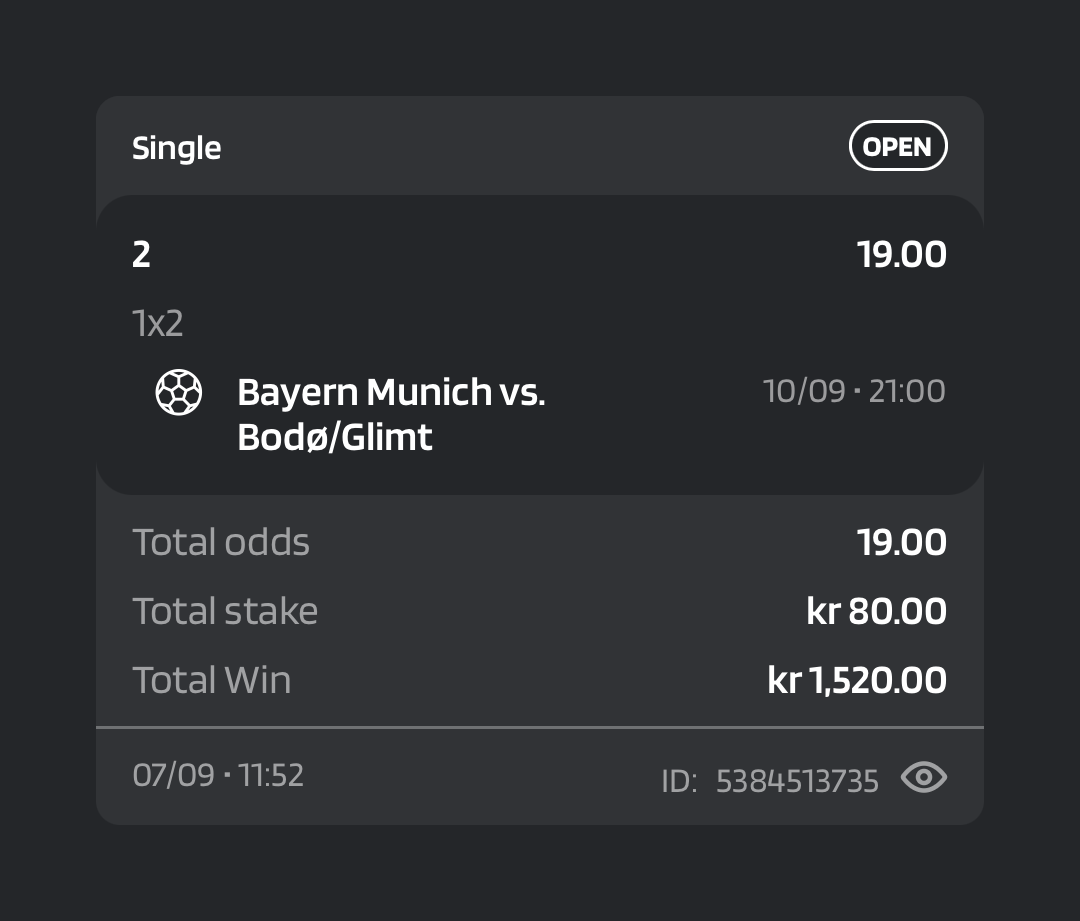This screenshot has height=921, width=1080.
Task: Click the divider line above the bet footer
Action: [x=540, y=727]
